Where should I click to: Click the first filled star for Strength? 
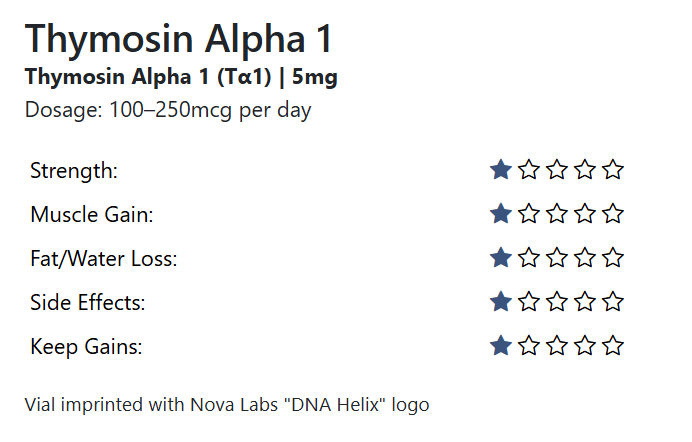(x=501, y=170)
